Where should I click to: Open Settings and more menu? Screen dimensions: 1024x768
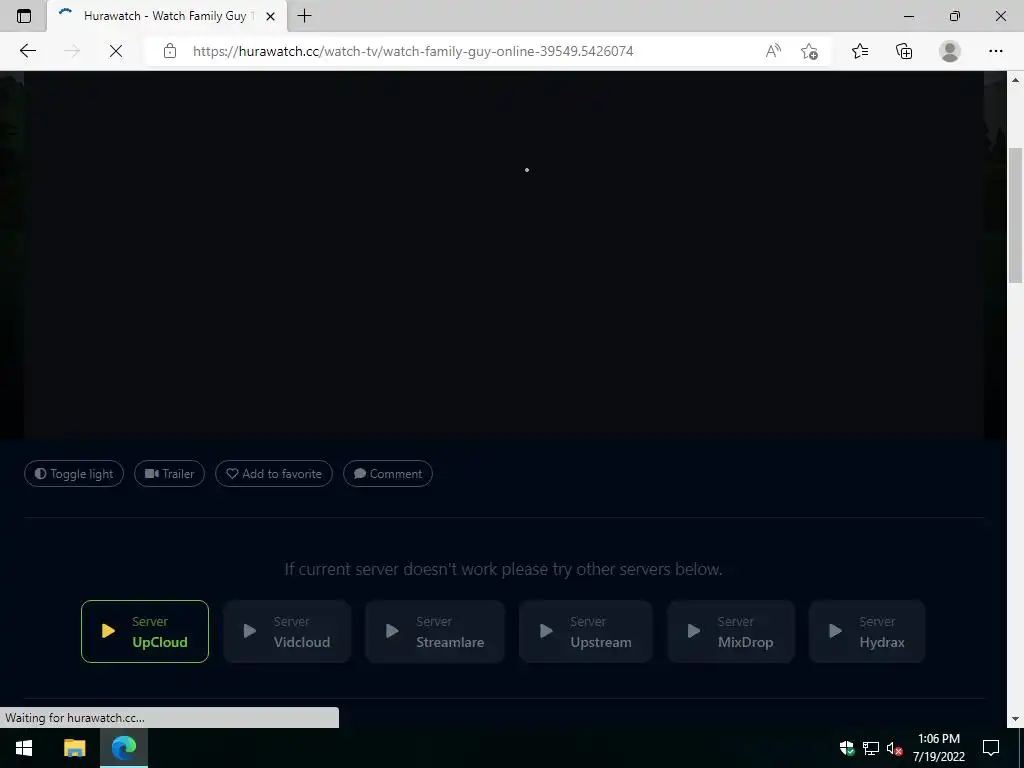[x=995, y=51]
